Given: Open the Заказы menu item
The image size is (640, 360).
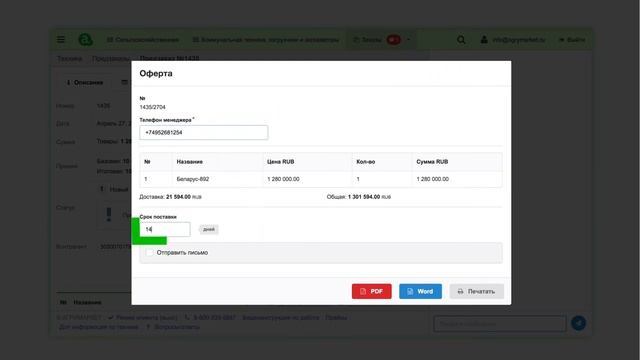Looking at the screenshot, I should pyautogui.click(x=367, y=40).
